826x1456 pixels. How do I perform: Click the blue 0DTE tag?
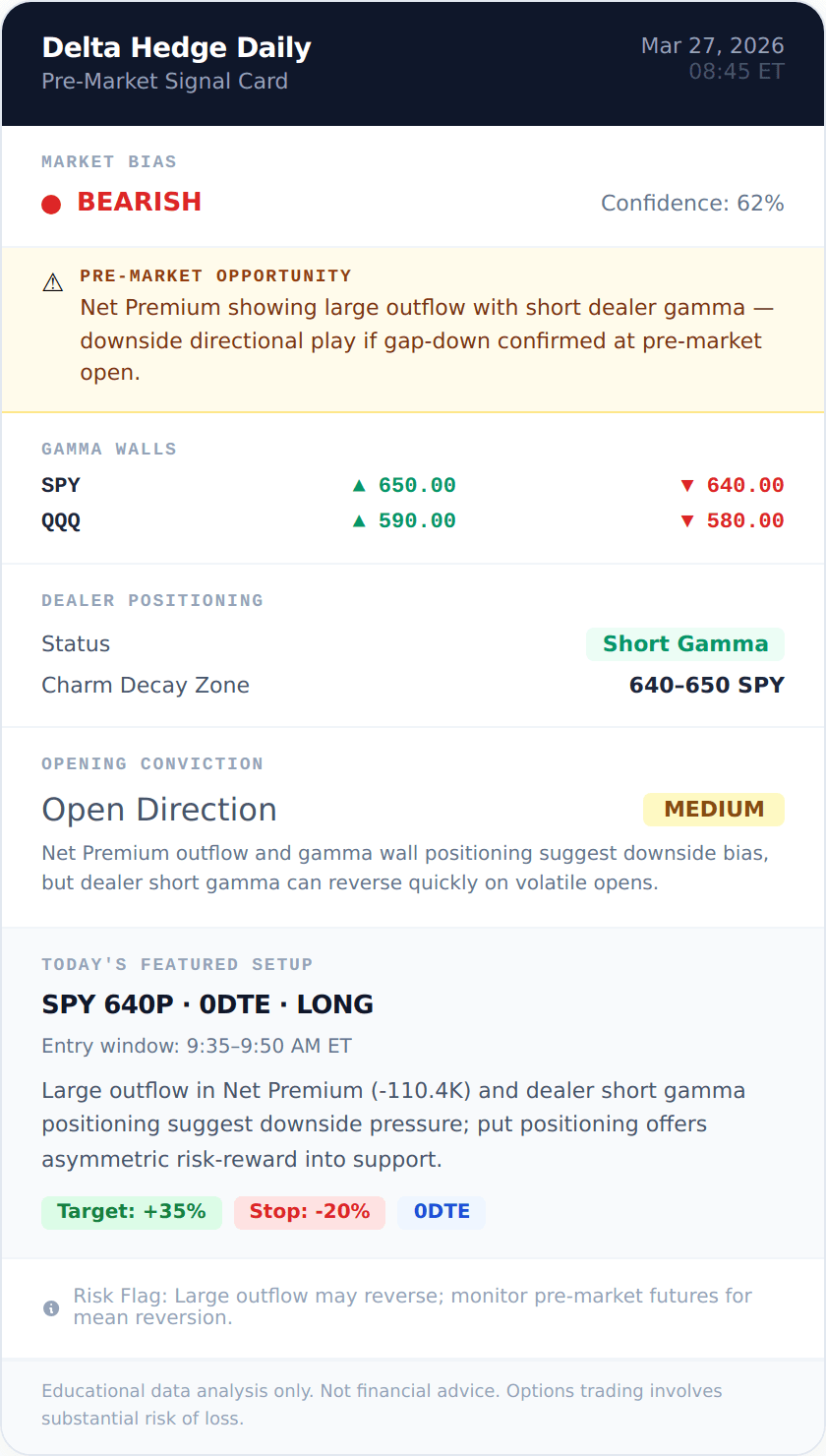[x=442, y=1212]
